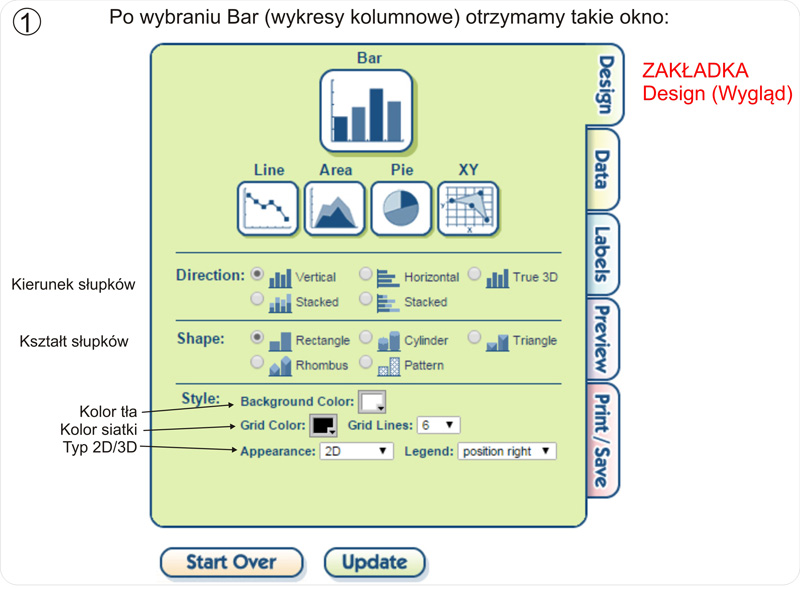This screenshot has width=800, height=589.
Task: Click the Update button
Action: 374,562
